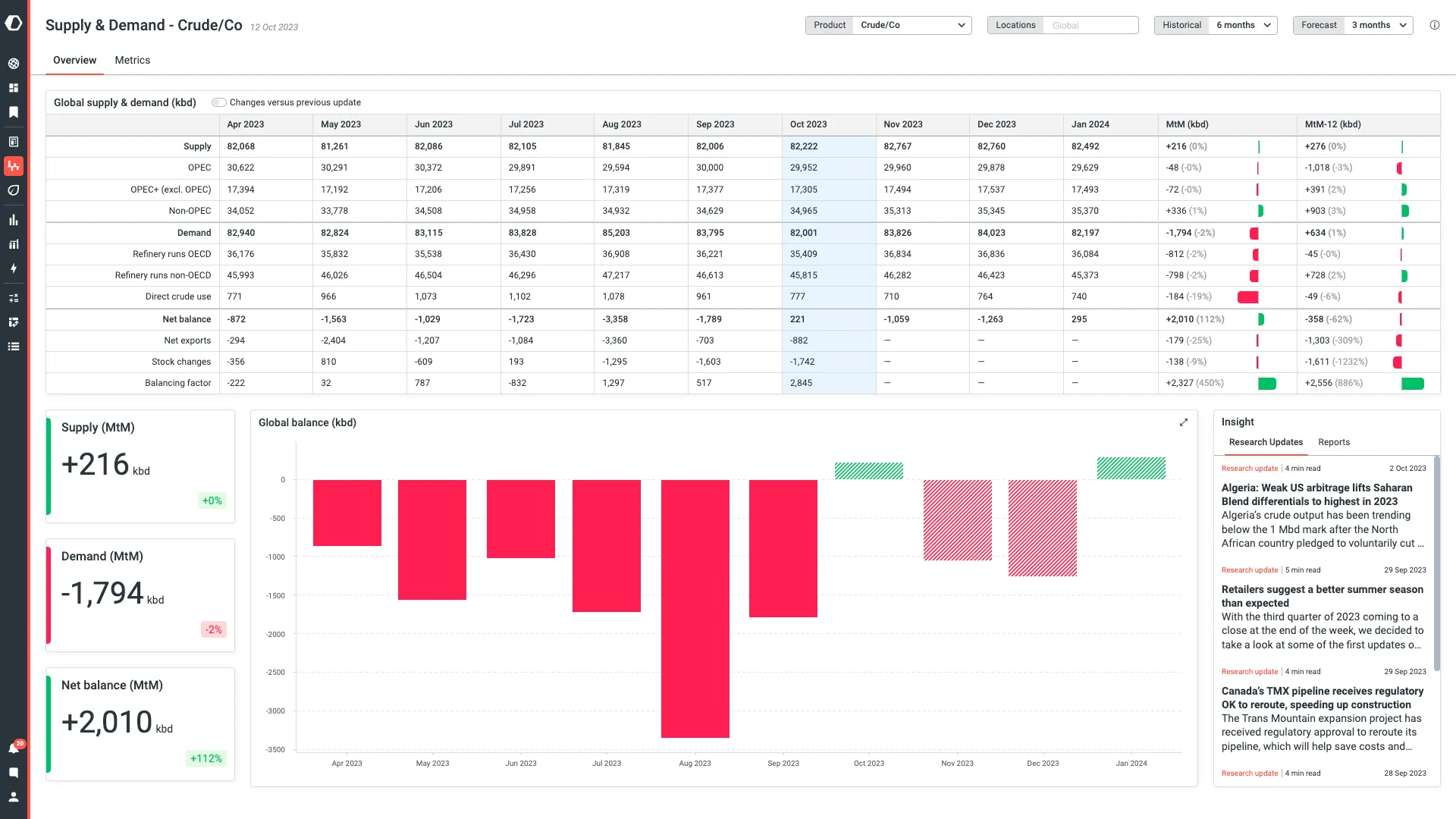Select the bookmarks icon in the sidebar
The height and width of the screenshot is (819, 1456).
(14, 111)
